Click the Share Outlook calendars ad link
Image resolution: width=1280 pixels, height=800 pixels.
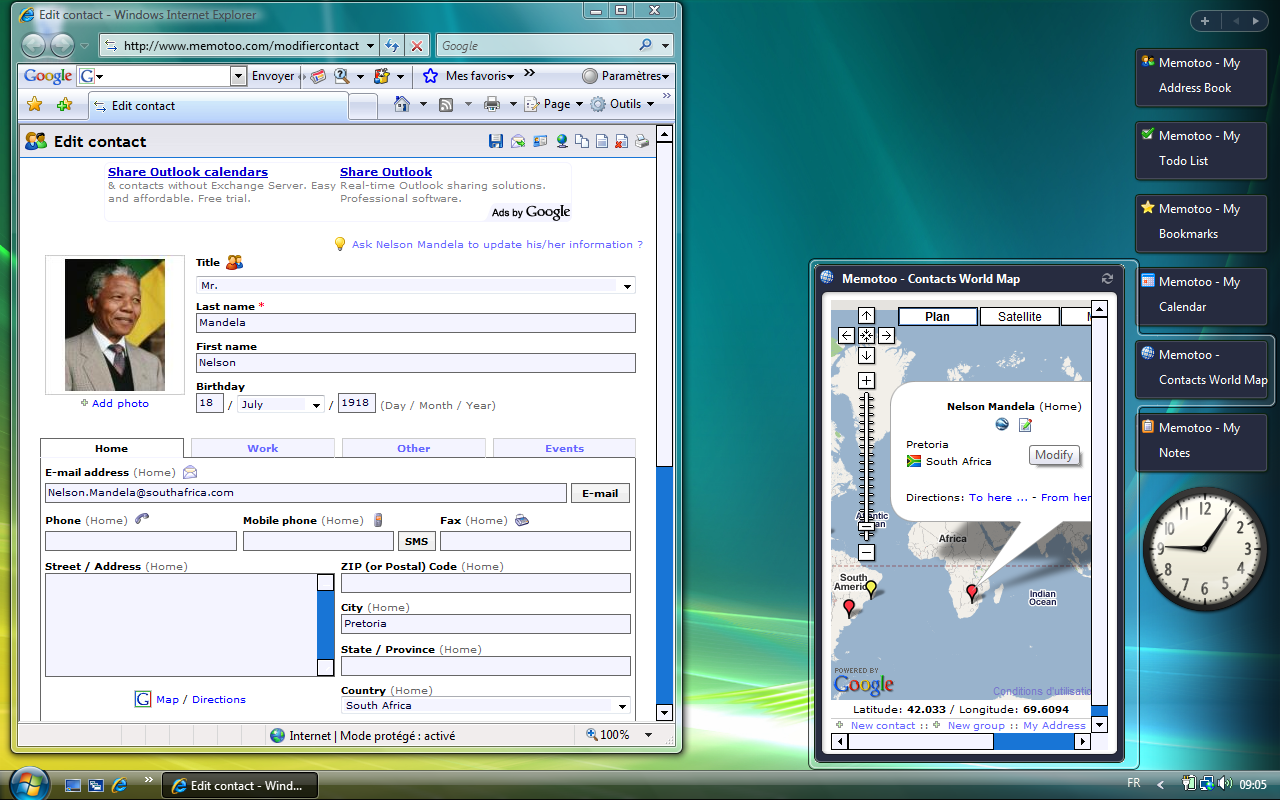pos(188,172)
